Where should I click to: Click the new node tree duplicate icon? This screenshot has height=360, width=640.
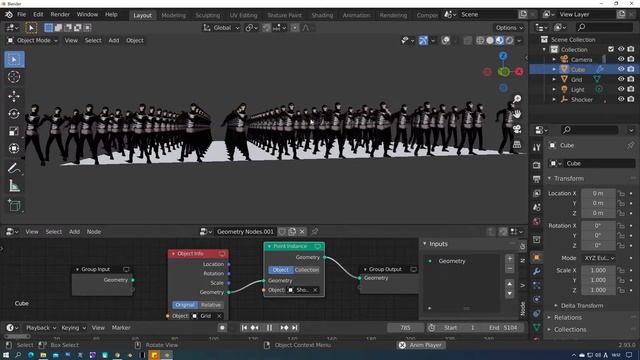tap(292, 232)
